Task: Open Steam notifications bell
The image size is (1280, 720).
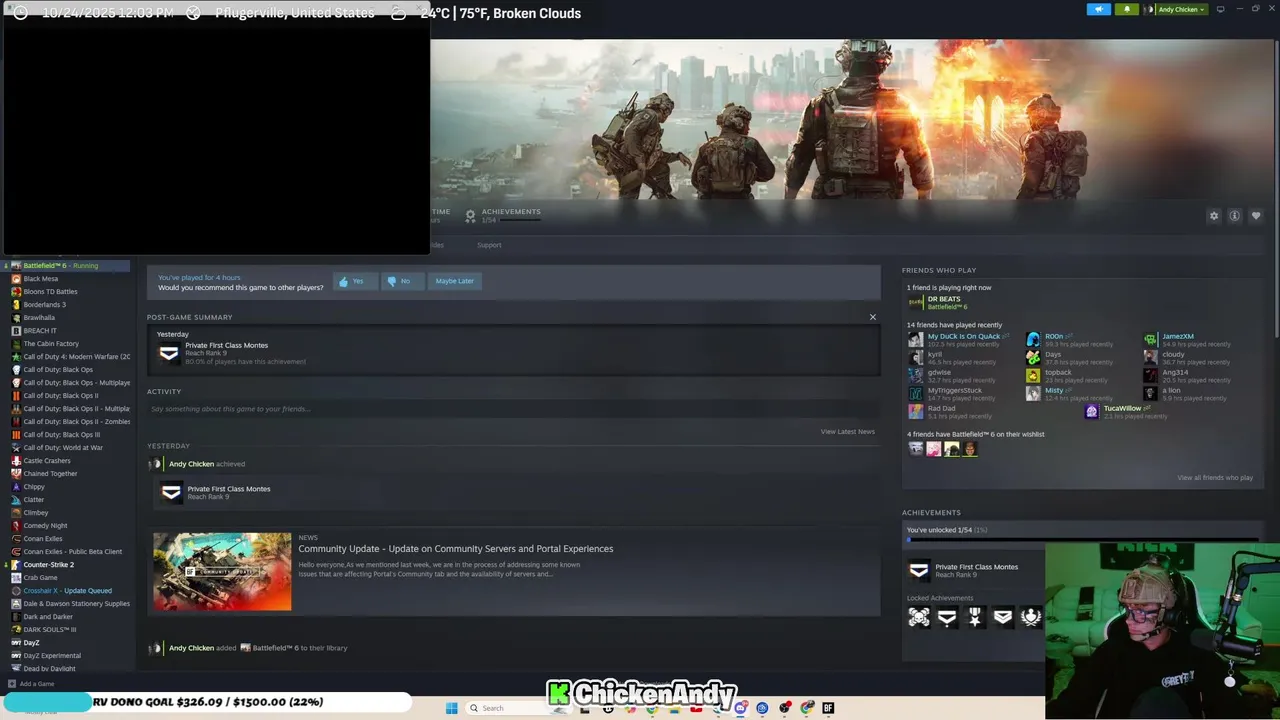Action: click(1127, 9)
